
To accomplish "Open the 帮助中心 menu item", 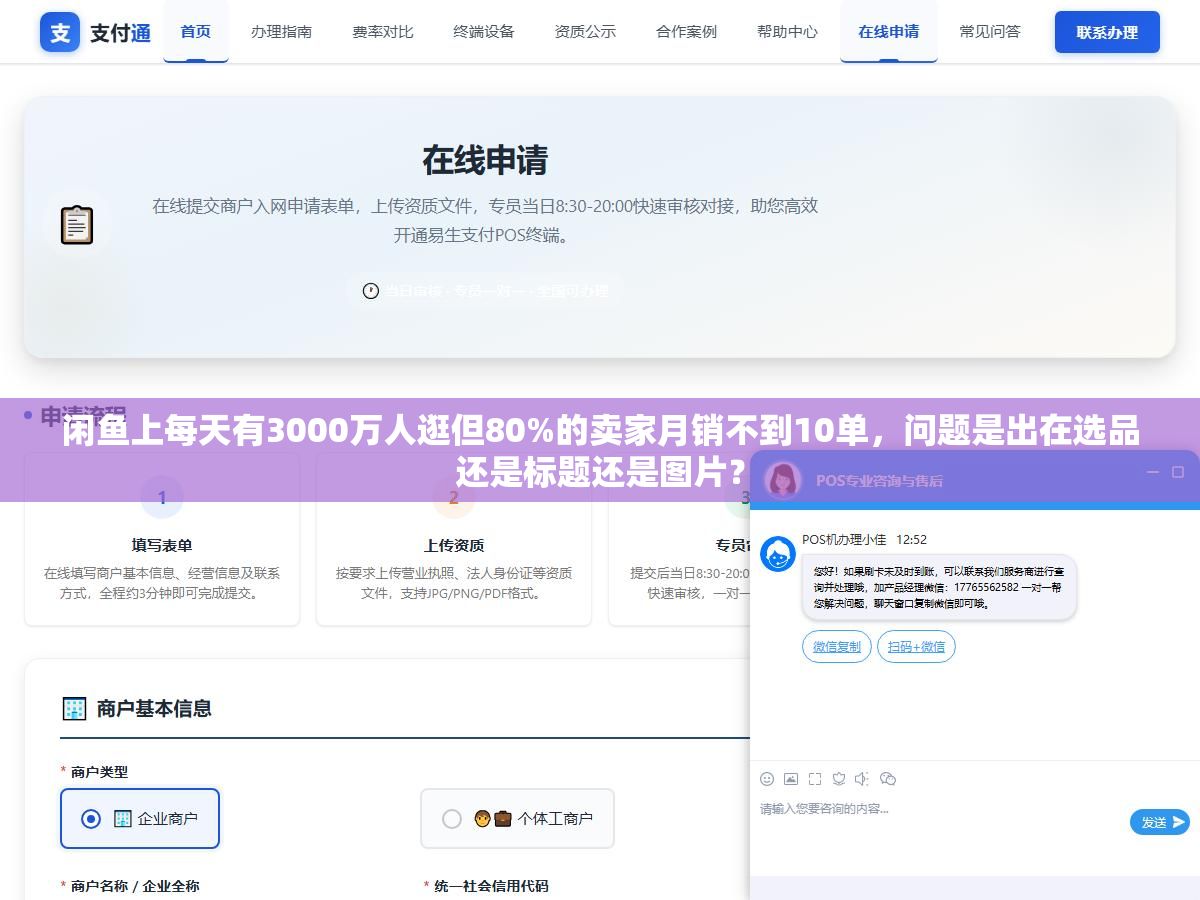I will tap(787, 31).
